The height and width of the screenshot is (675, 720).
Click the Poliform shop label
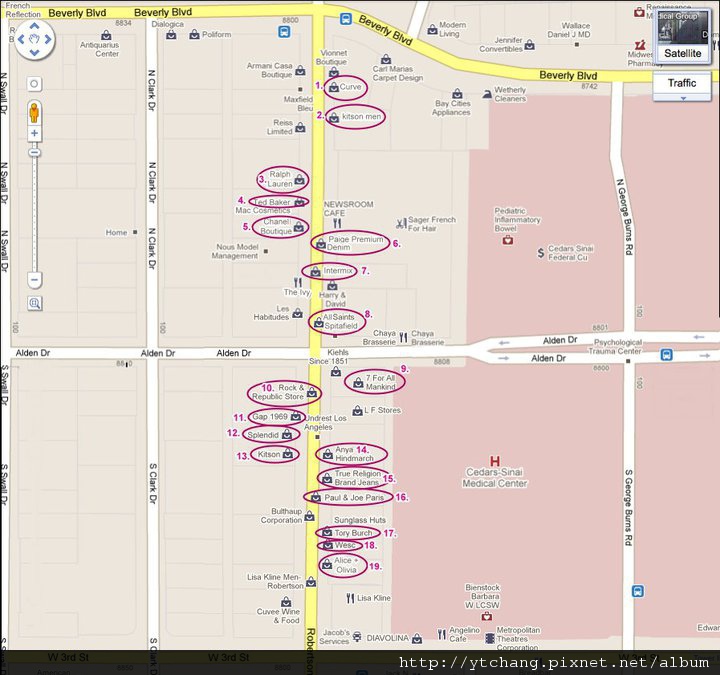coord(217,34)
